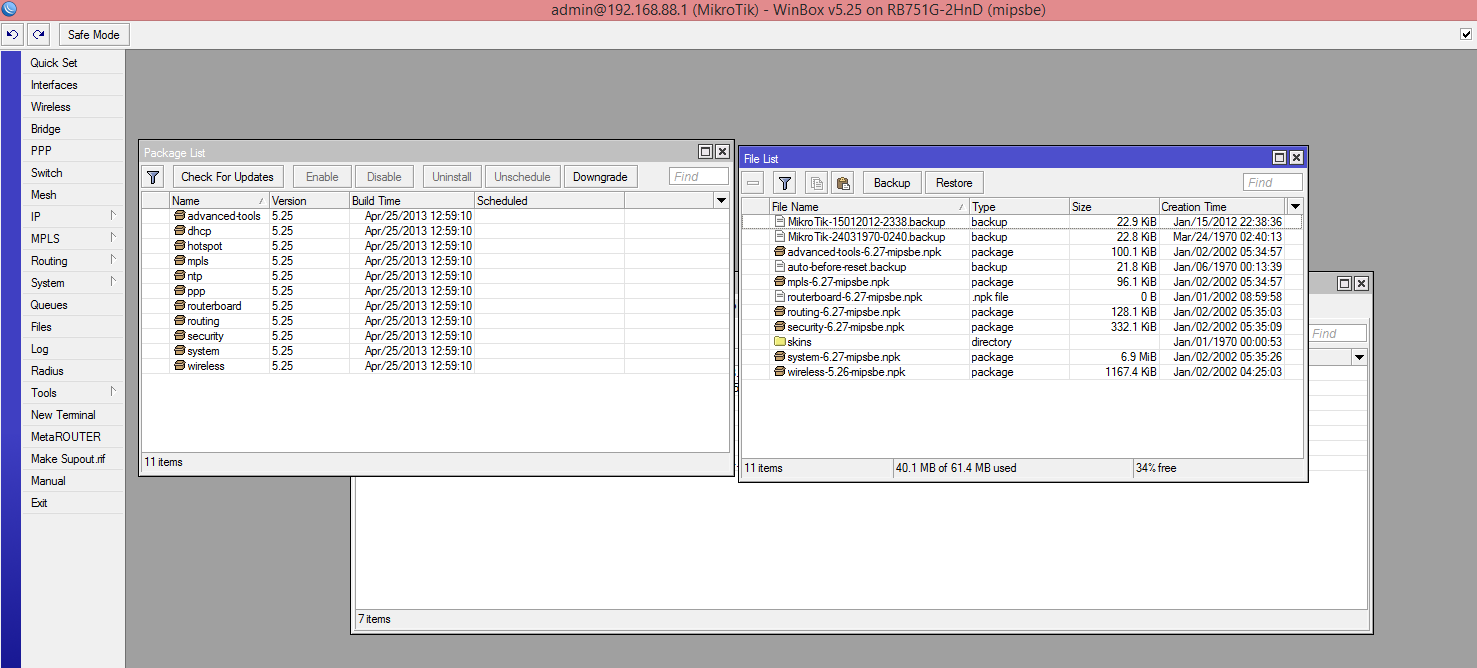The width and height of the screenshot is (1477, 668).
Task: Click the package icon beside hotspot
Action: [x=179, y=246]
